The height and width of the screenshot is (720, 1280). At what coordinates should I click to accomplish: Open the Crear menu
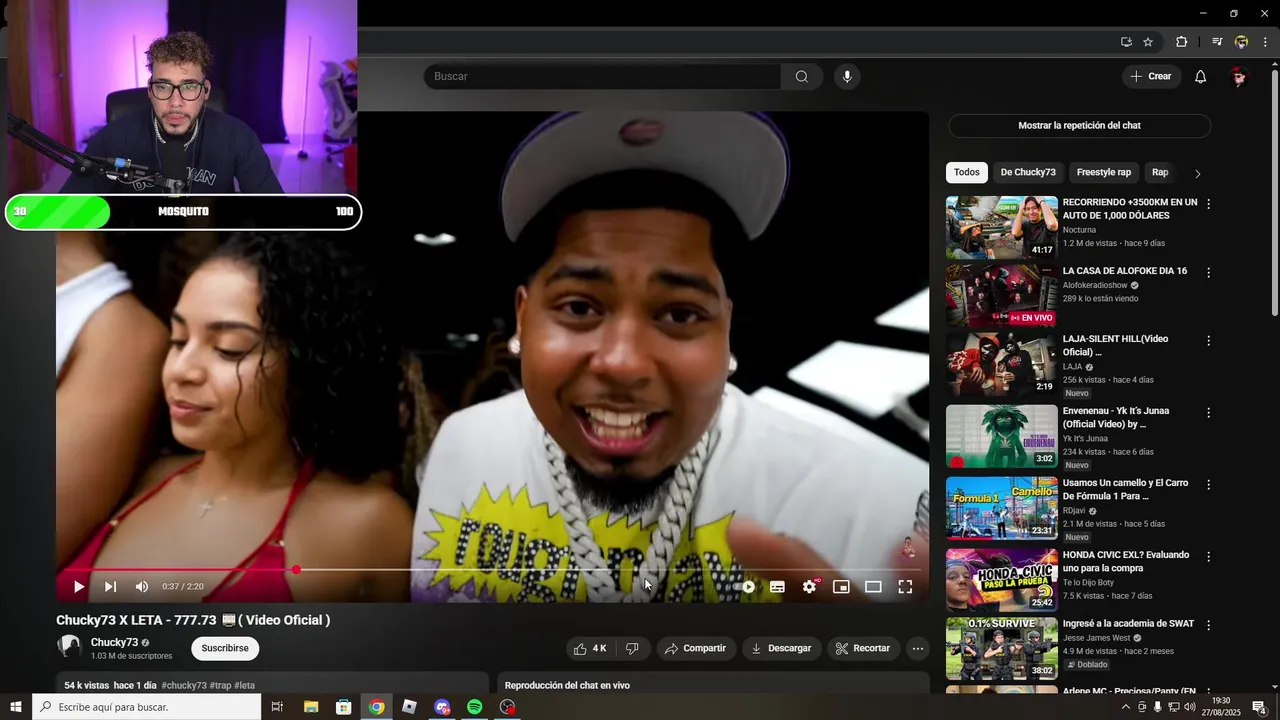pos(1151,77)
